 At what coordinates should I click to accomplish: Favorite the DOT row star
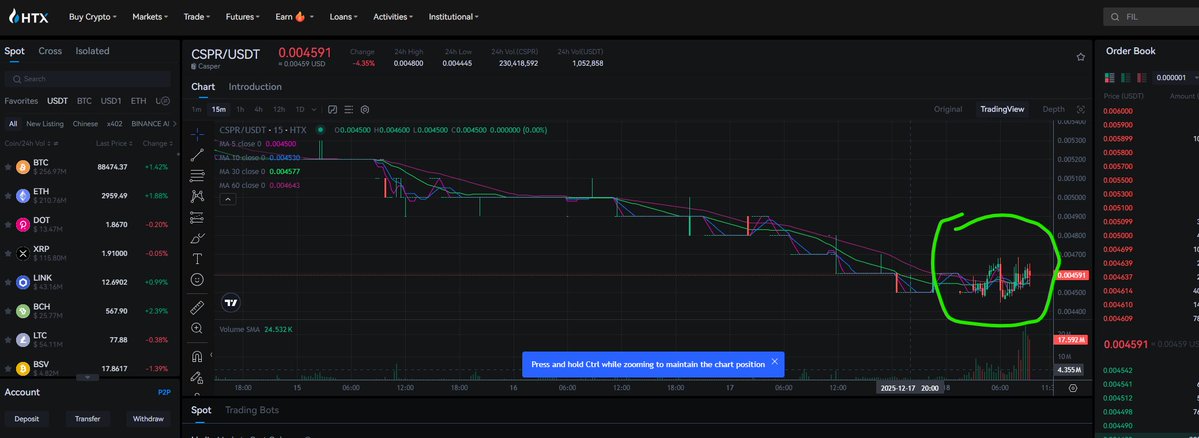[8, 225]
